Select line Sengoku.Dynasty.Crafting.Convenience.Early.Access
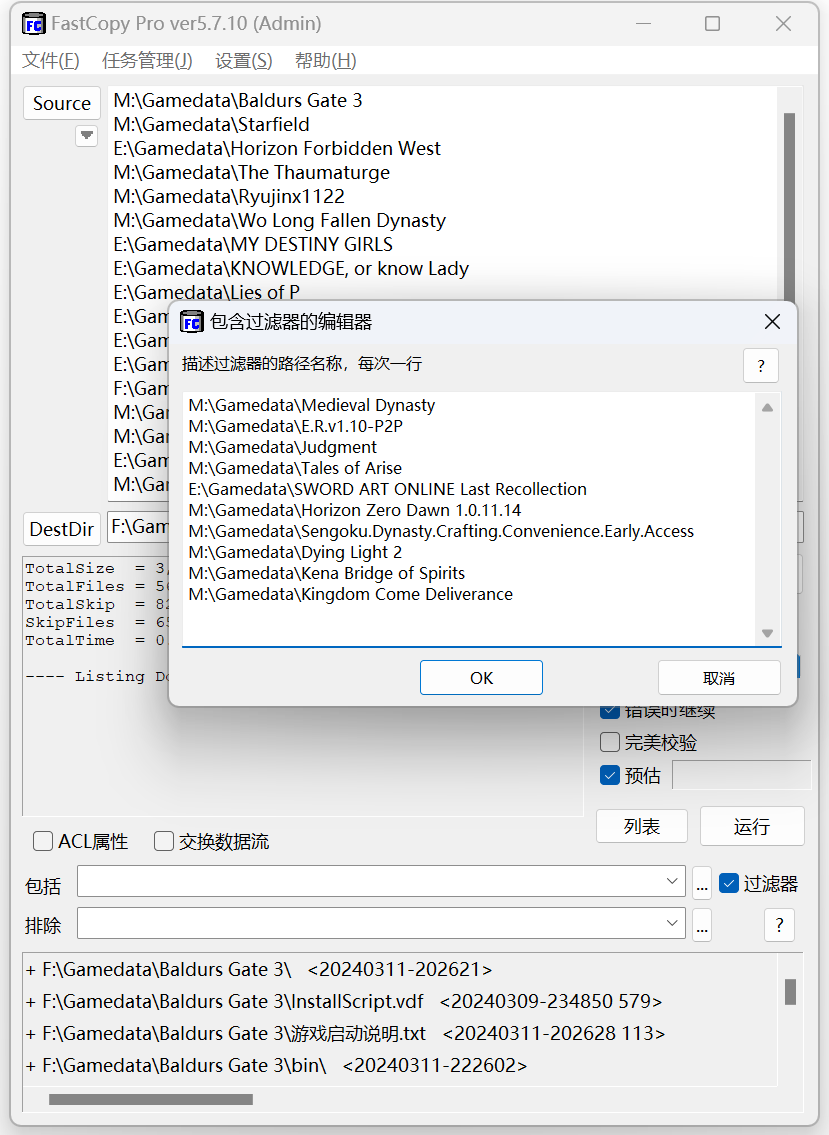The image size is (829, 1135). pyautogui.click(x=441, y=531)
